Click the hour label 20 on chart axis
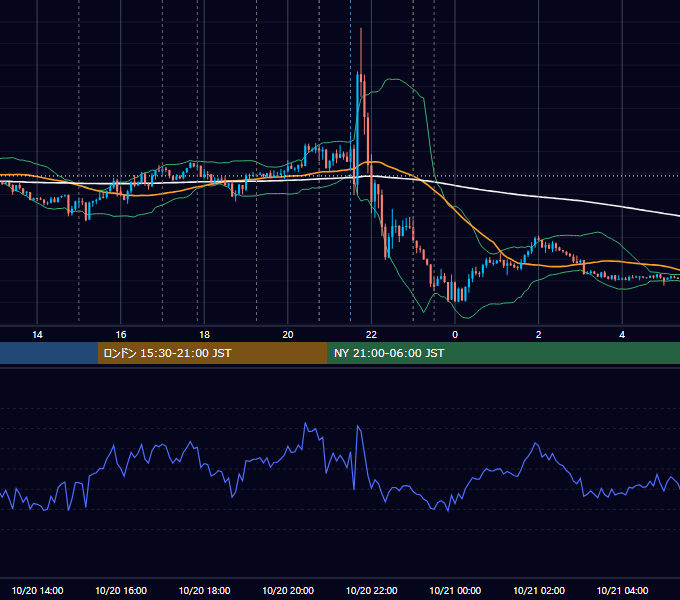This screenshot has width=680, height=600. pos(288,335)
